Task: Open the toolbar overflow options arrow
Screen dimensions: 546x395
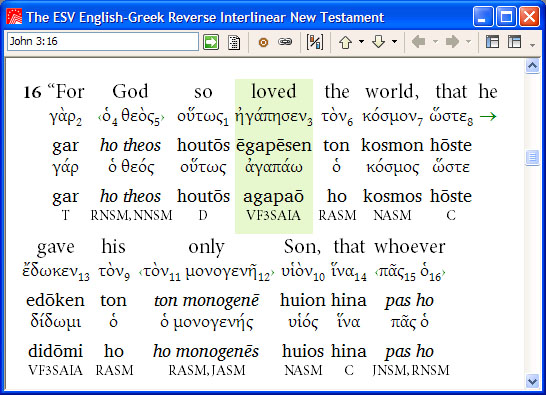Action: click(532, 45)
